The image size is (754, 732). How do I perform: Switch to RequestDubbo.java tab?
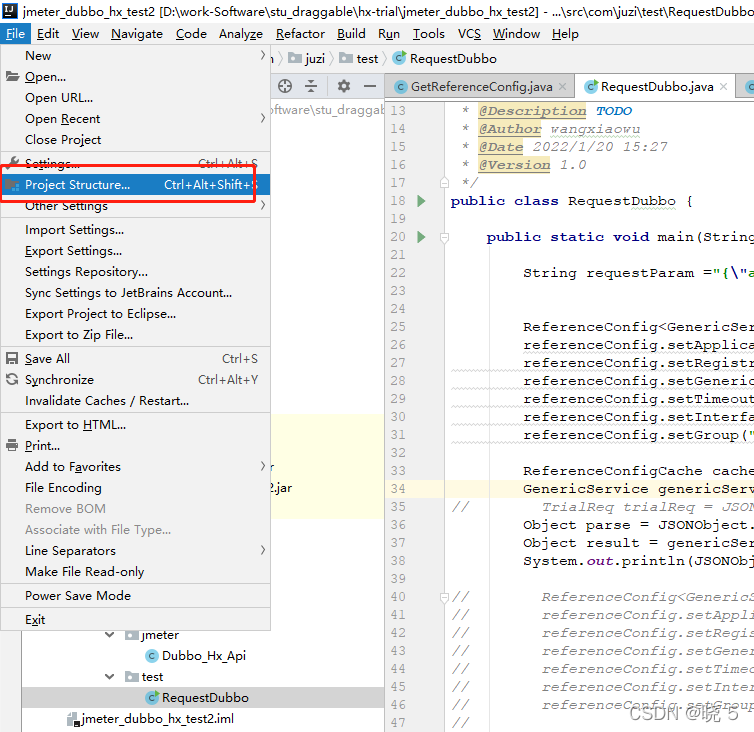point(656,87)
